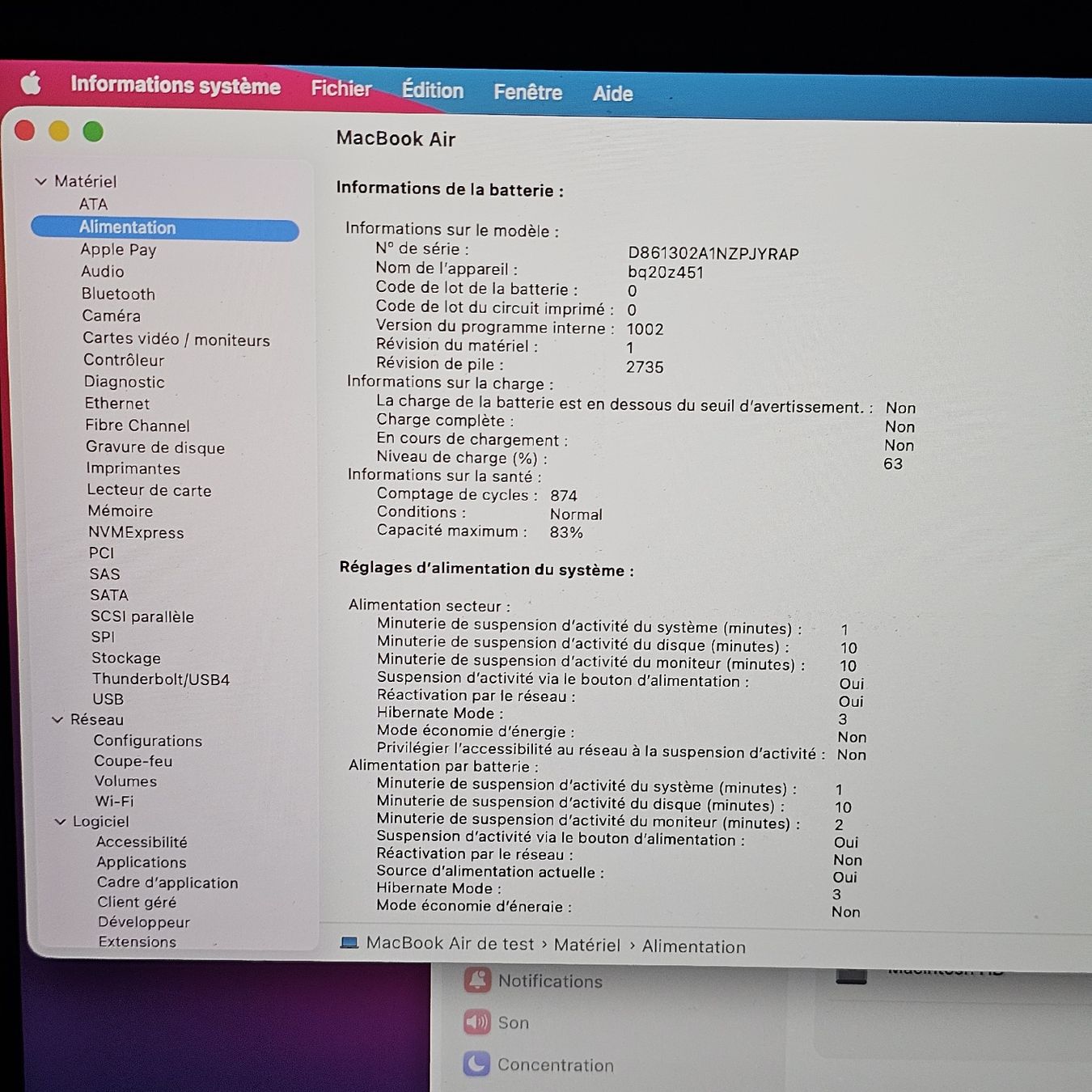Select SPI in the sidebar
The width and height of the screenshot is (1092, 1092).
[x=103, y=637]
